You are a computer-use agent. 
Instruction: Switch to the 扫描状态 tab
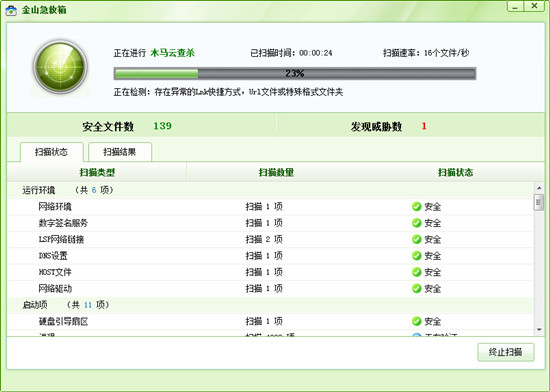(52, 152)
